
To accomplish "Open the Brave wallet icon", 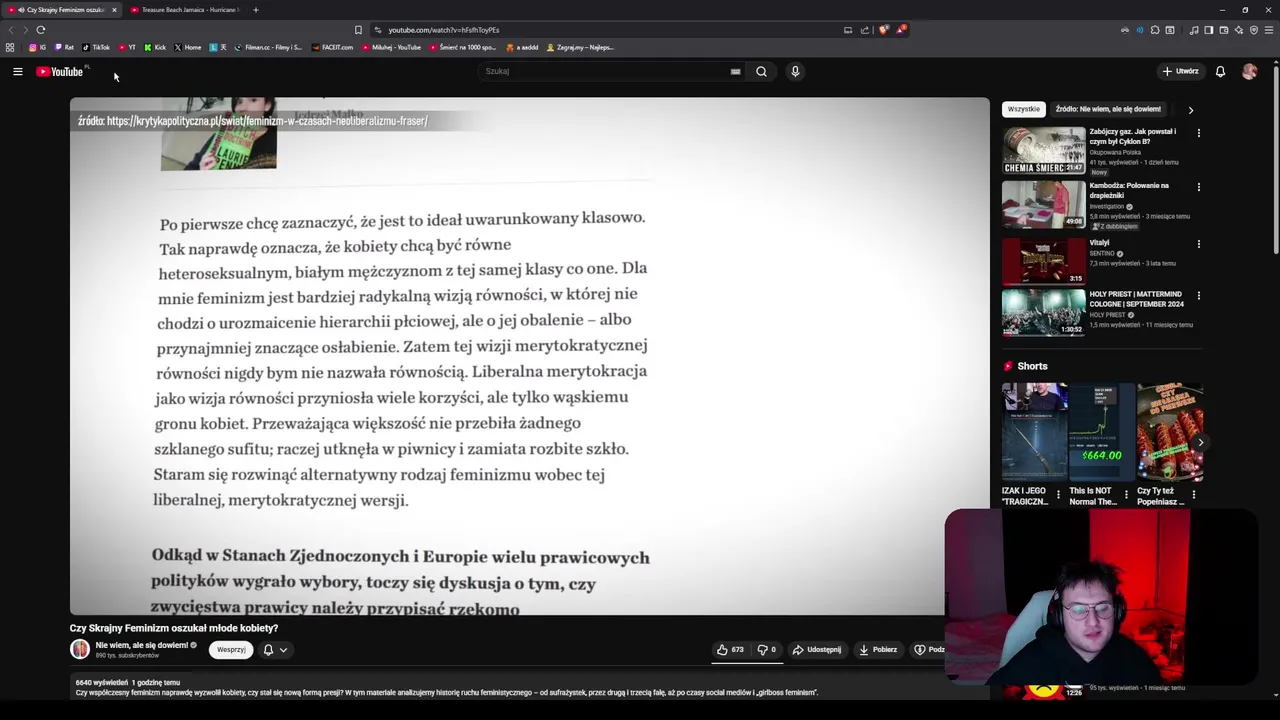I will click(x=1223, y=30).
